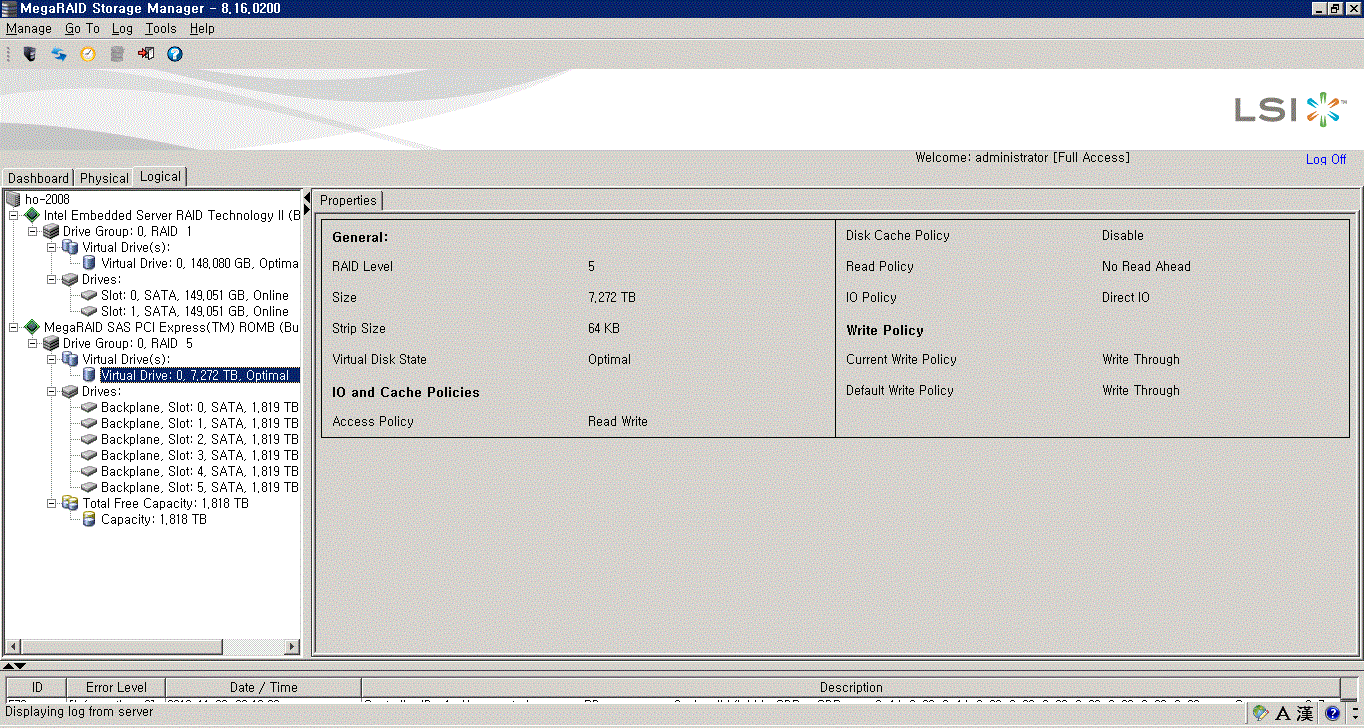Select Virtual Drive: 0, 148,080 GB row

click(x=200, y=263)
